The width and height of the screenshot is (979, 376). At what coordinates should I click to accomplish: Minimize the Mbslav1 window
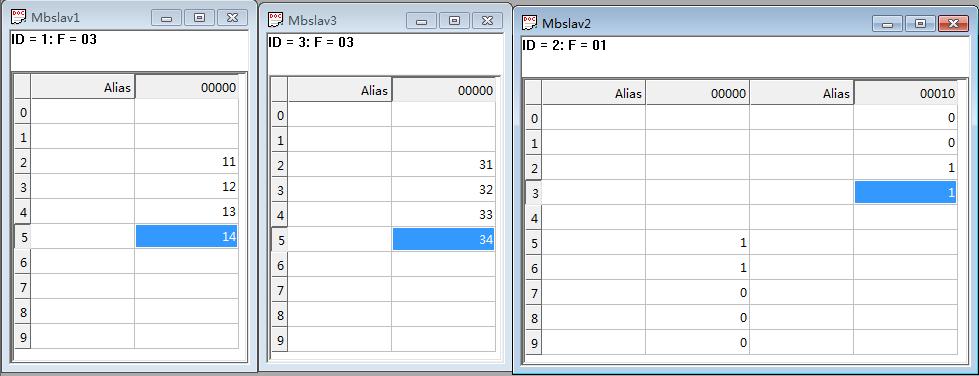coord(166,17)
